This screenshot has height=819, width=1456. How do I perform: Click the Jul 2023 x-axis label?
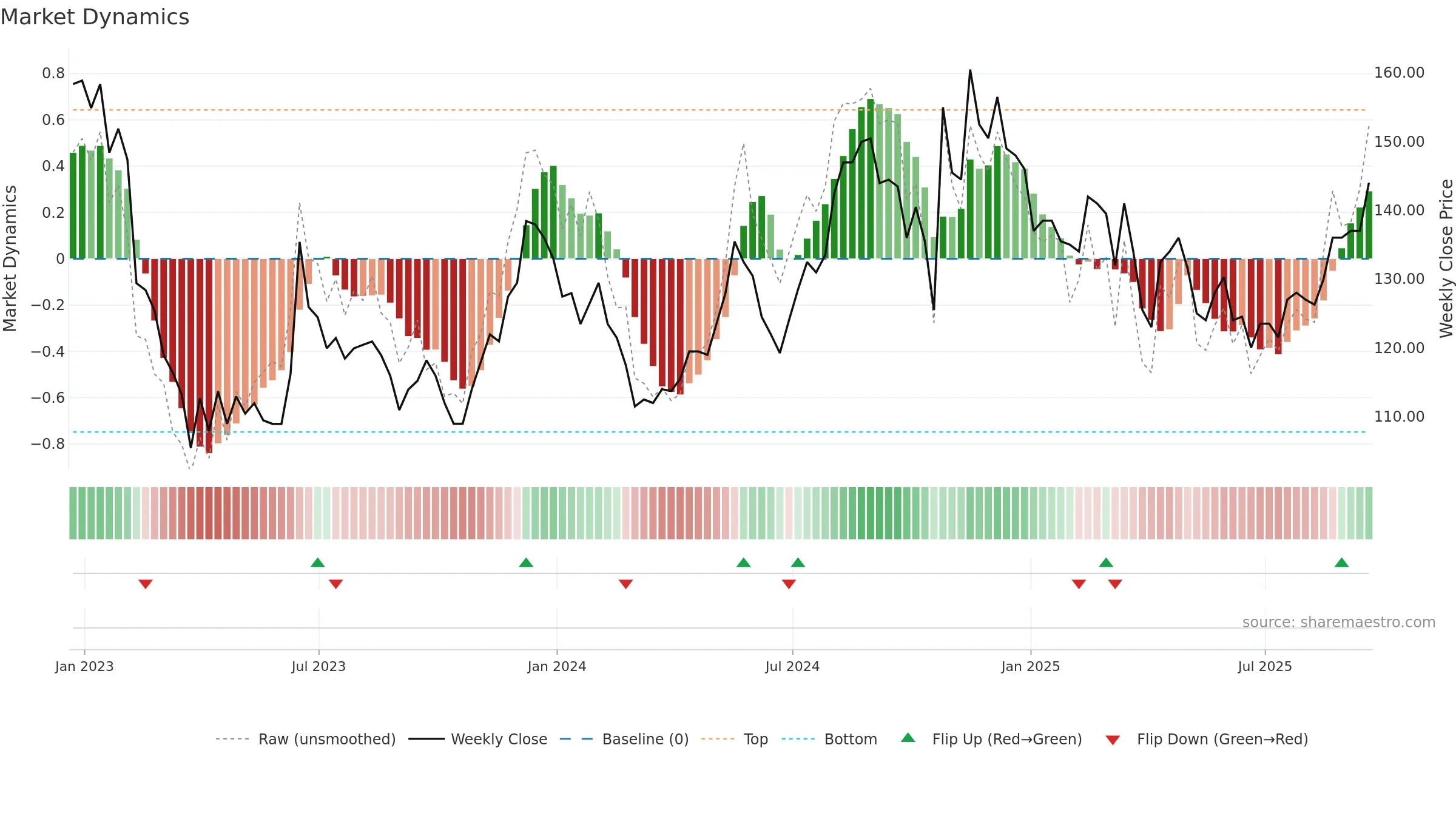[x=318, y=666]
